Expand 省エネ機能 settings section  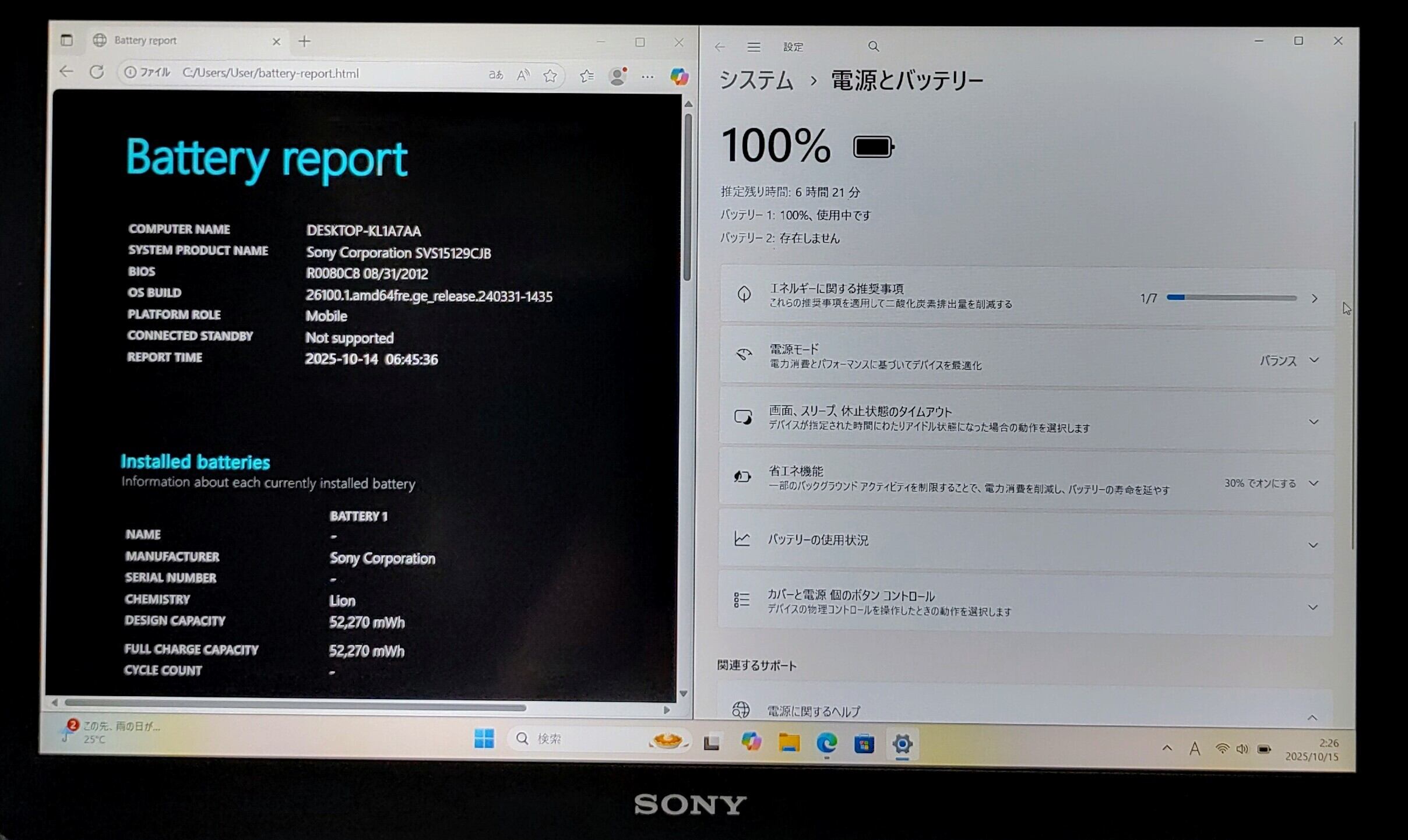[1313, 483]
